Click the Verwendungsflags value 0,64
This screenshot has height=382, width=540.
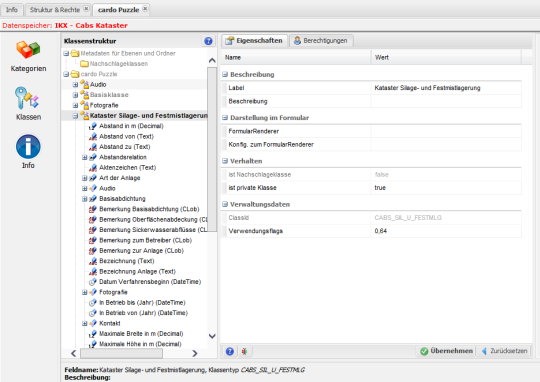(x=446, y=231)
